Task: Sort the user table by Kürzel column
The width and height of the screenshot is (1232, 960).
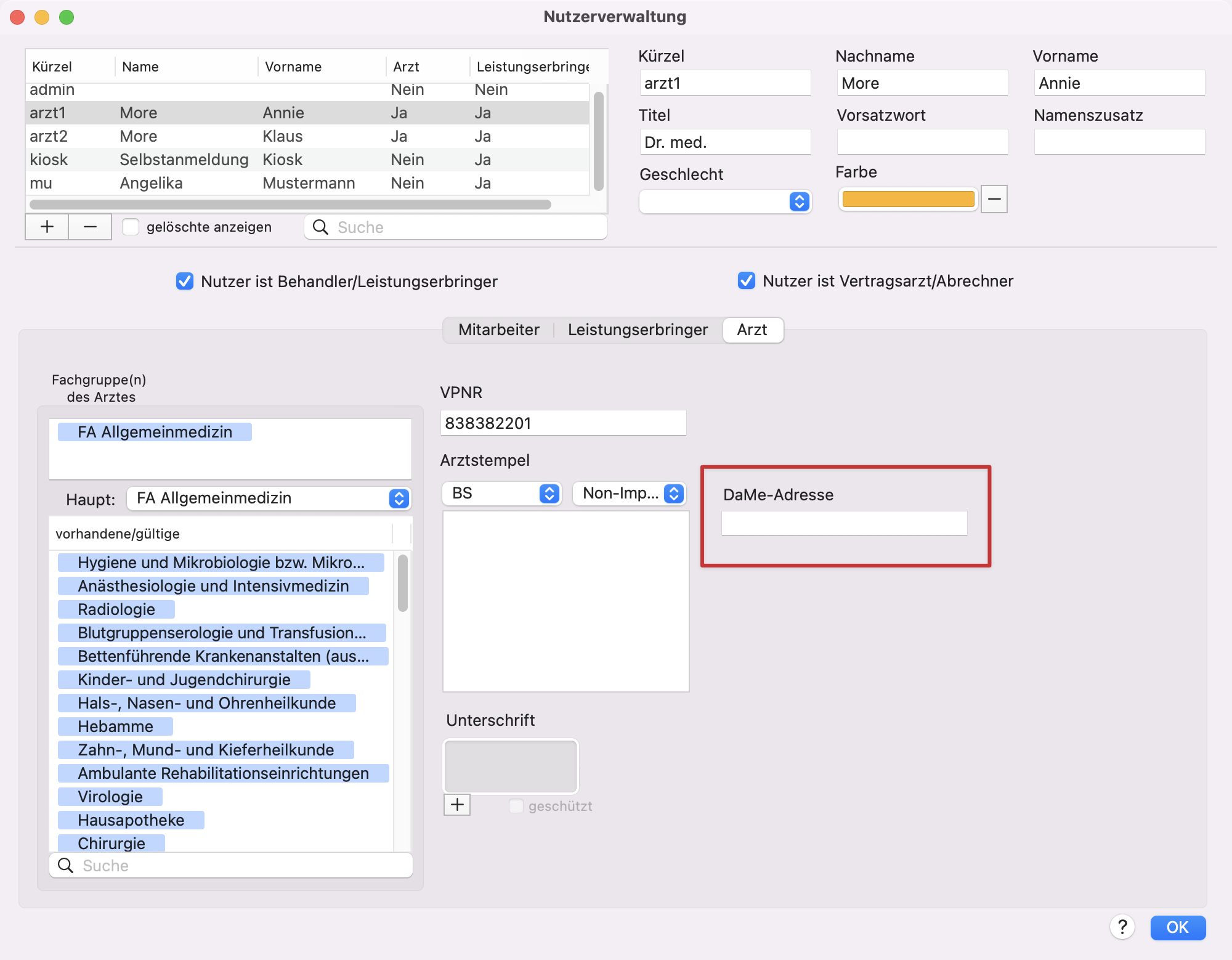Action: click(70, 67)
